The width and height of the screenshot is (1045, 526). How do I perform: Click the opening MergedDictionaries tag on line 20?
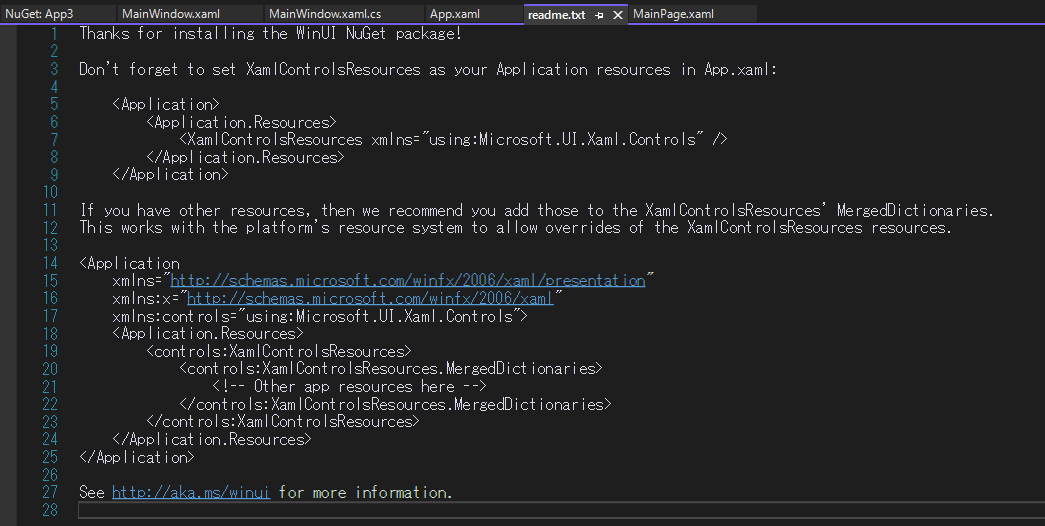(x=391, y=369)
